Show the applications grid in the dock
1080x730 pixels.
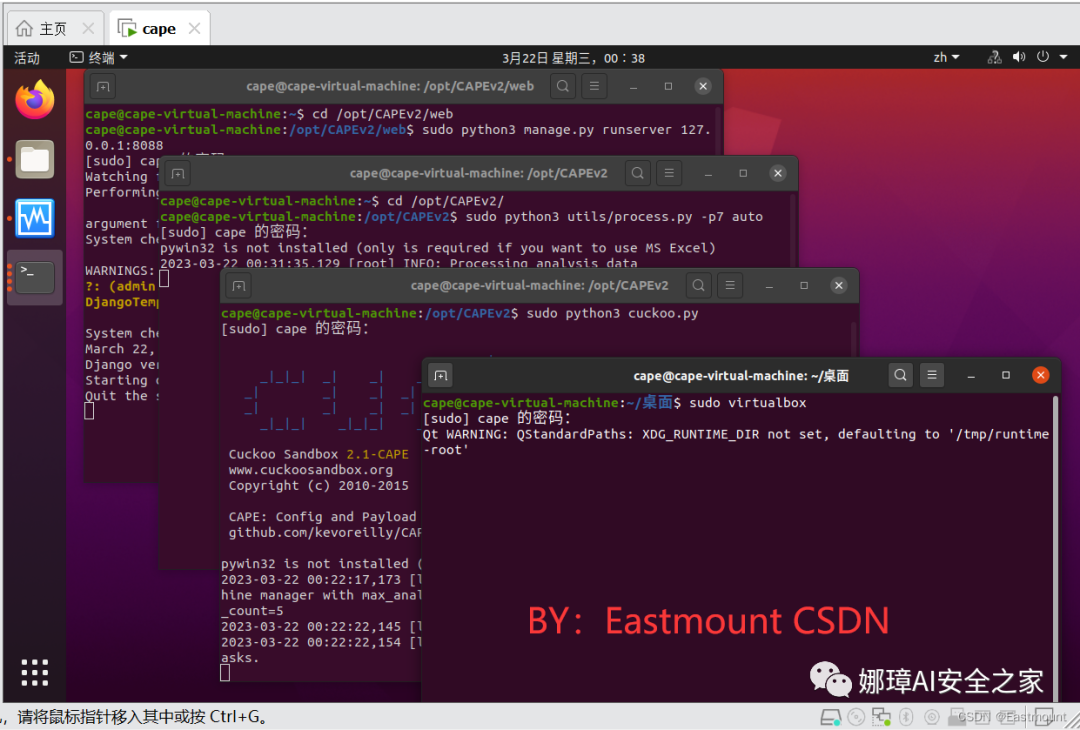click(x=34, y=673)
